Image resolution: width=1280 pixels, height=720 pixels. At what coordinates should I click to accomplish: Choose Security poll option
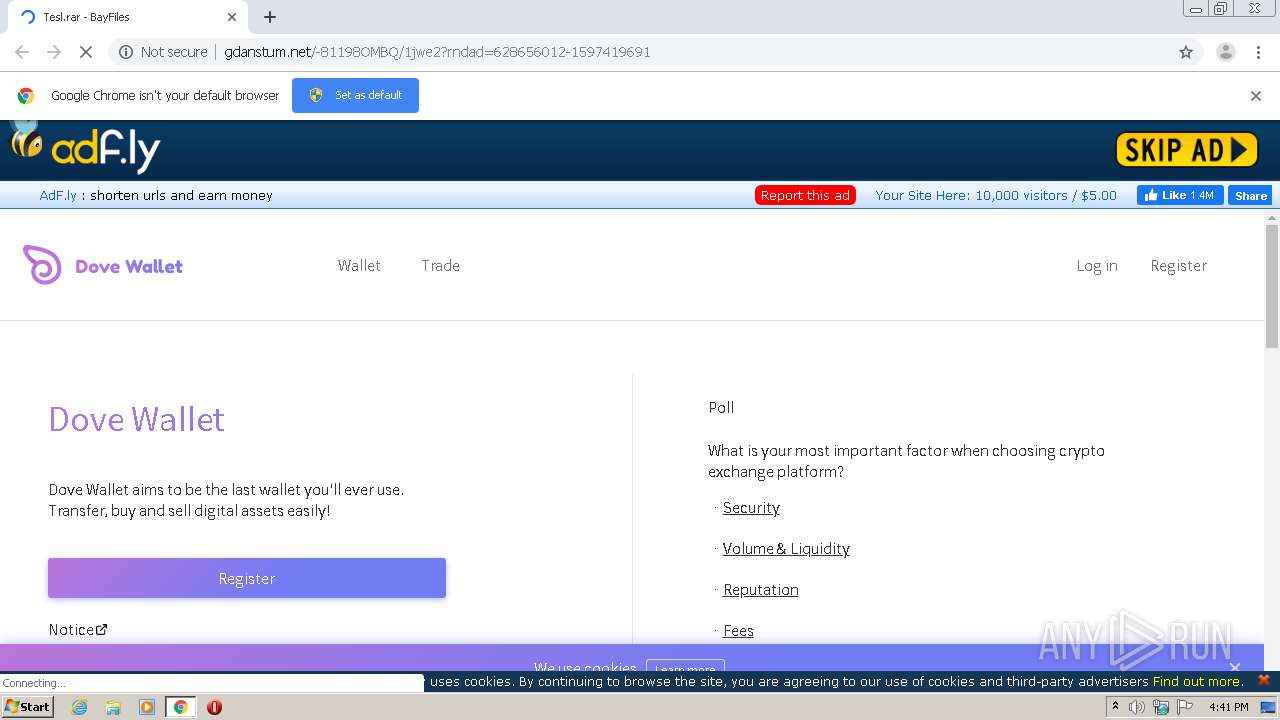[751, 507]
